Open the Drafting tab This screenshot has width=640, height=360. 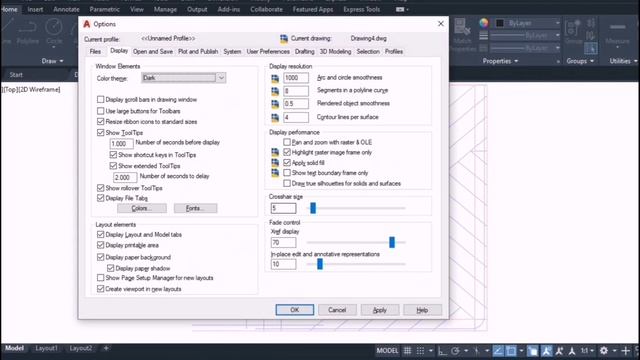[304, 51]
